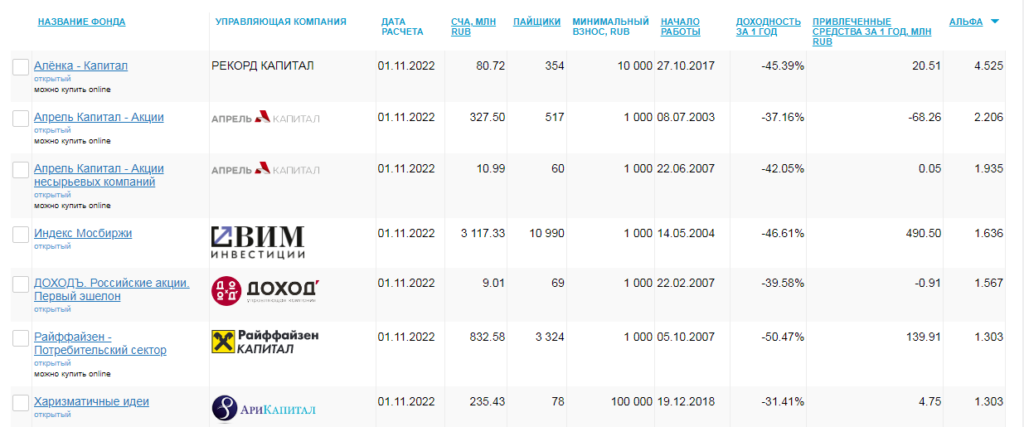Click the Альфа column header link
Screen dimensions: 1024x427
(966, 22)
